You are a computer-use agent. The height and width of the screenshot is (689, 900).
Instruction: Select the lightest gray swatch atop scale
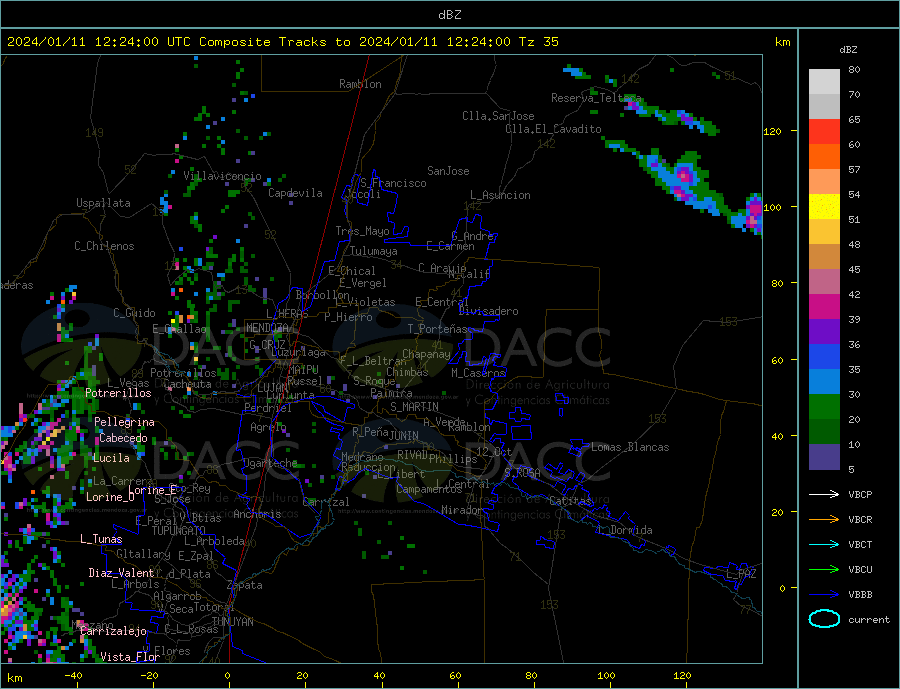824,82
